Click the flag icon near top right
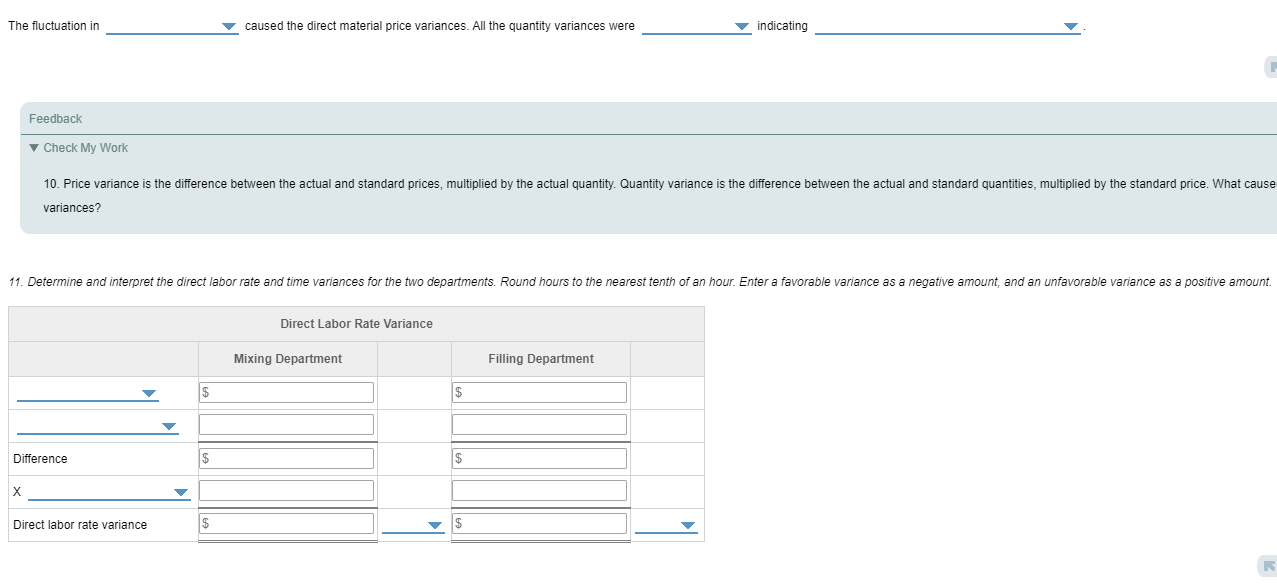The width and height of the screenshot is (1277, 587). tap(1271, 66)
